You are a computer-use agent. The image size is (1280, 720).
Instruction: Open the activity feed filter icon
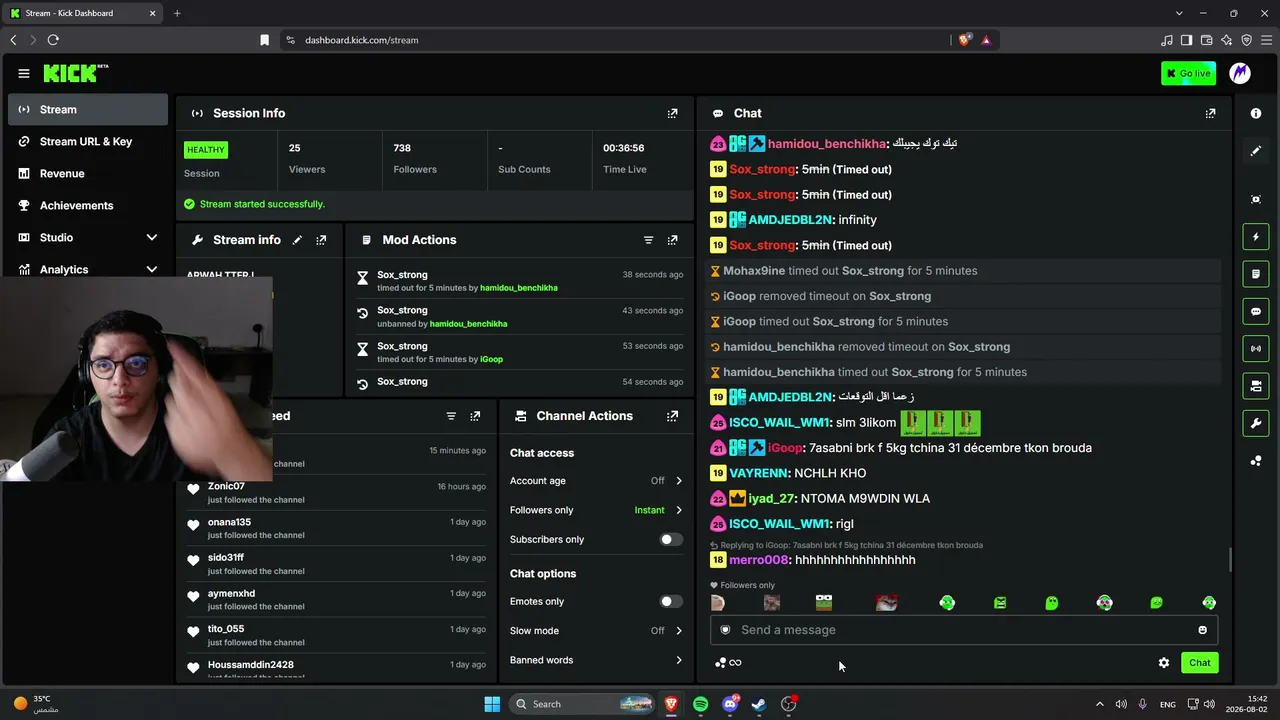[451, 416]
